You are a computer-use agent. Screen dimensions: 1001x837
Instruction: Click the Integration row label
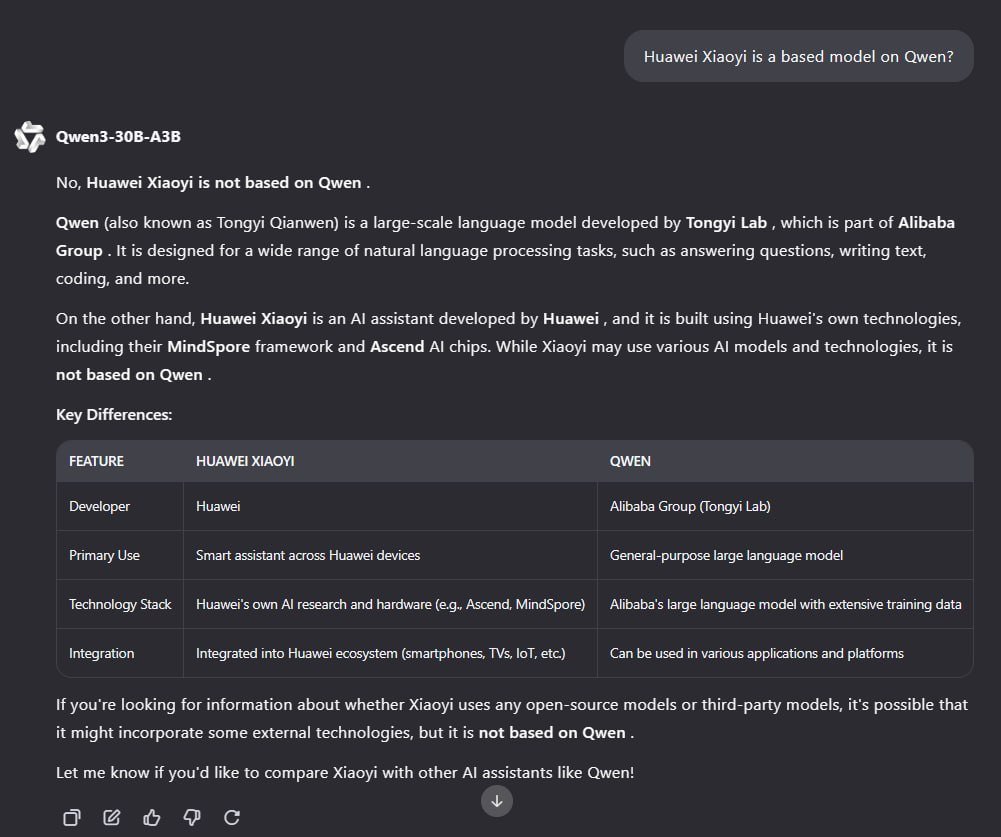102,653
